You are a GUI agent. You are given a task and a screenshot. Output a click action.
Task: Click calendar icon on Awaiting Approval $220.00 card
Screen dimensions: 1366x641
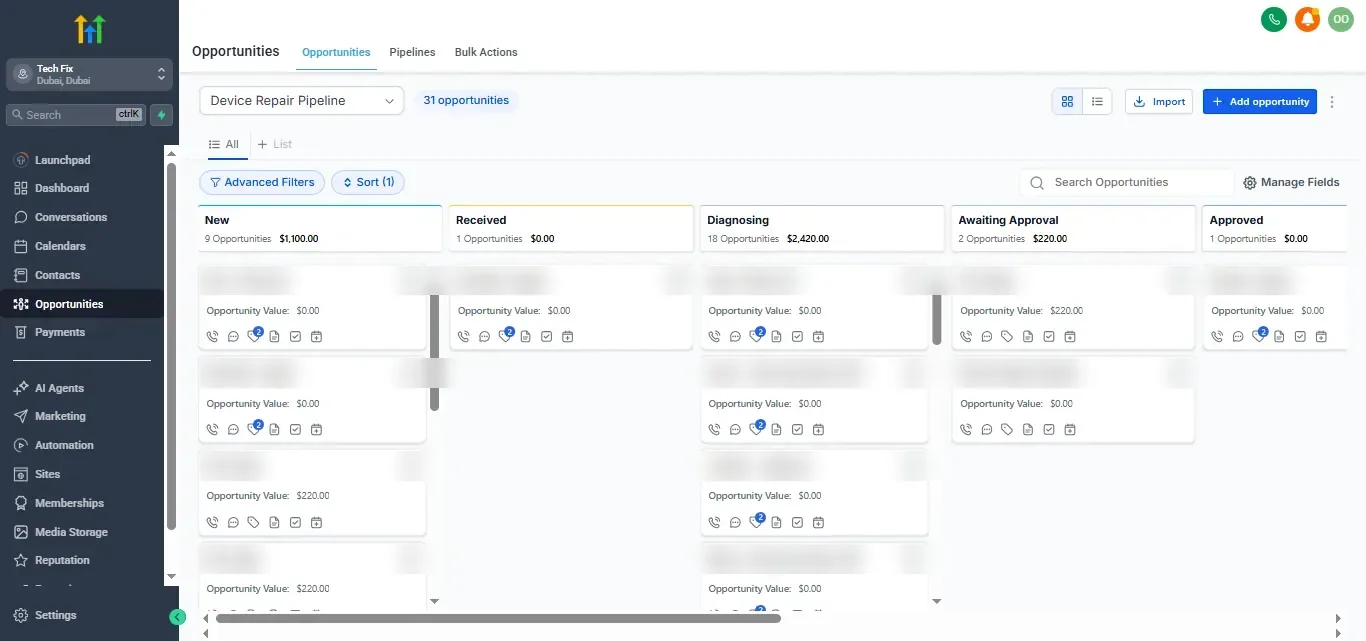tap(1070, 337)
